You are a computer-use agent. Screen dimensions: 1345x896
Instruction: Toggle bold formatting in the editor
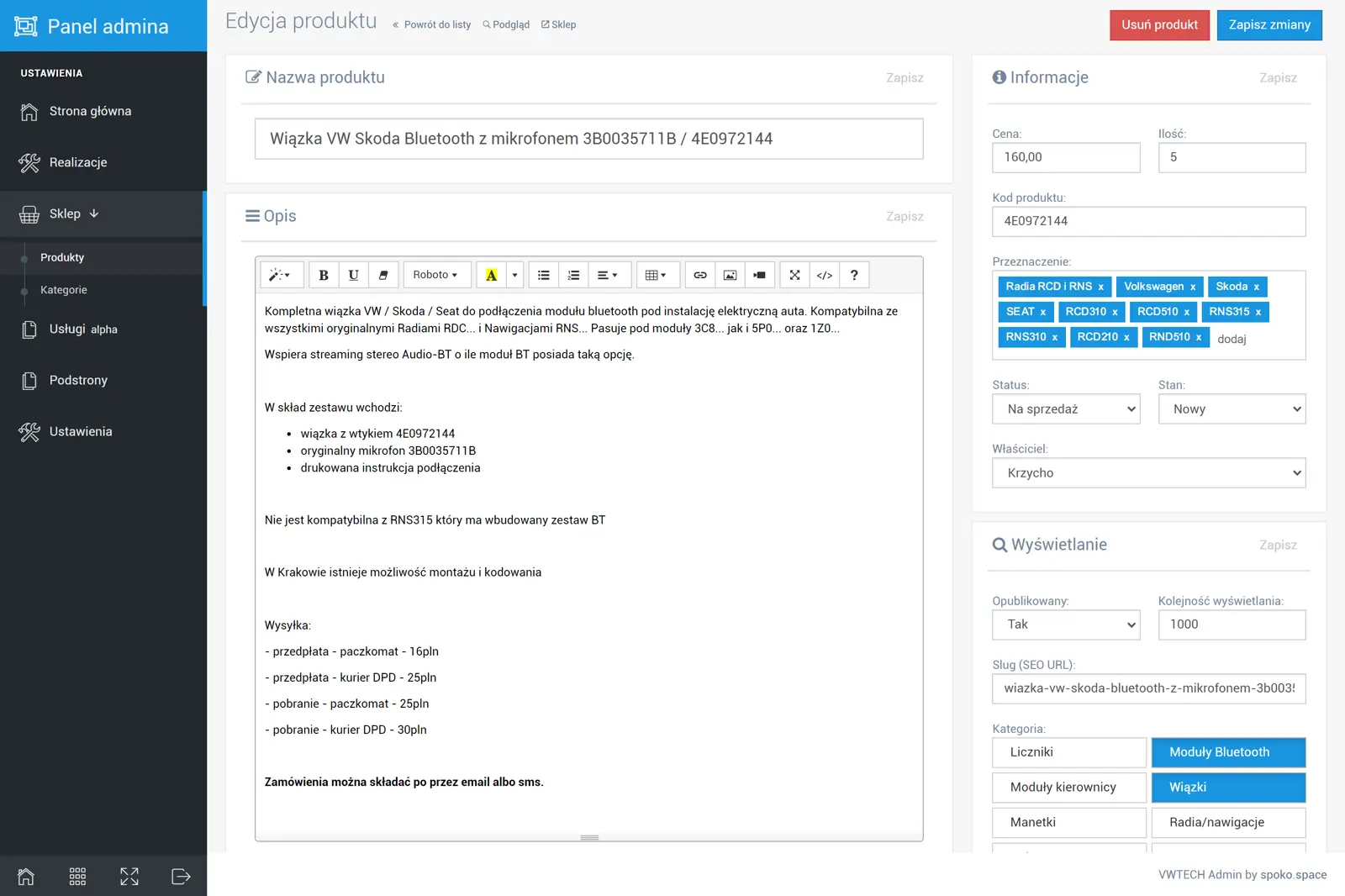click(324, 275)
